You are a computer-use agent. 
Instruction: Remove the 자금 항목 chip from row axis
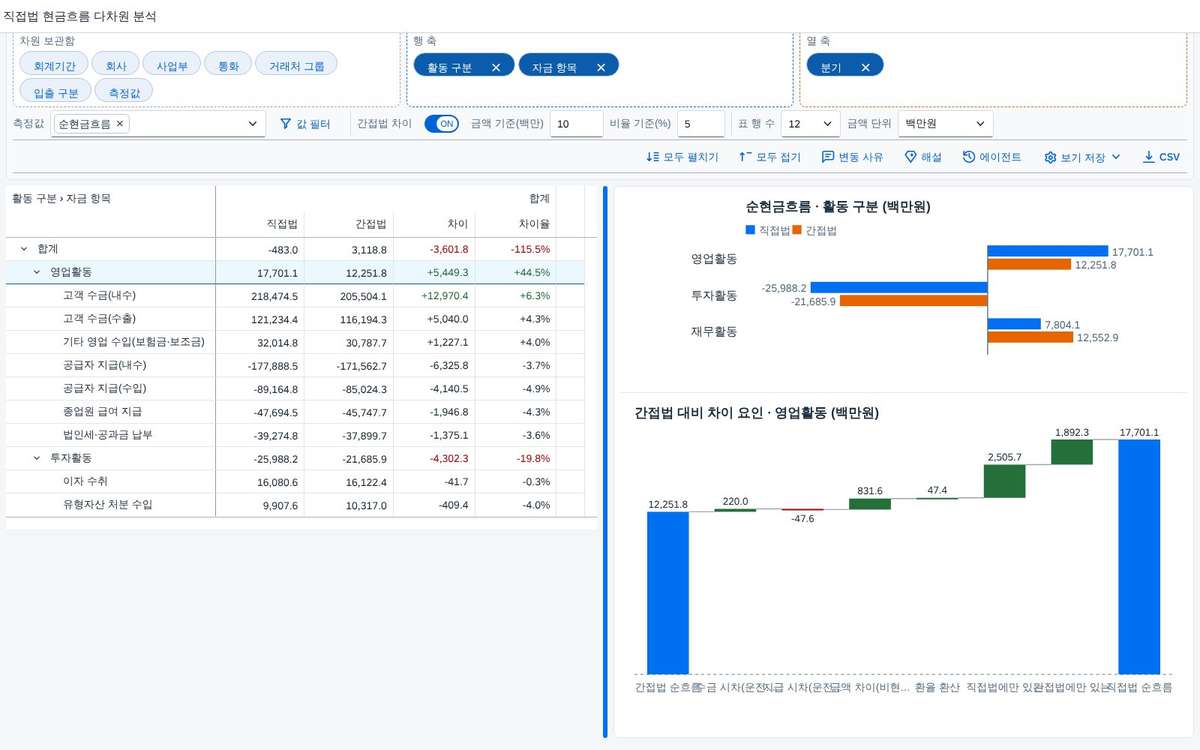click(x=601, y=67)
